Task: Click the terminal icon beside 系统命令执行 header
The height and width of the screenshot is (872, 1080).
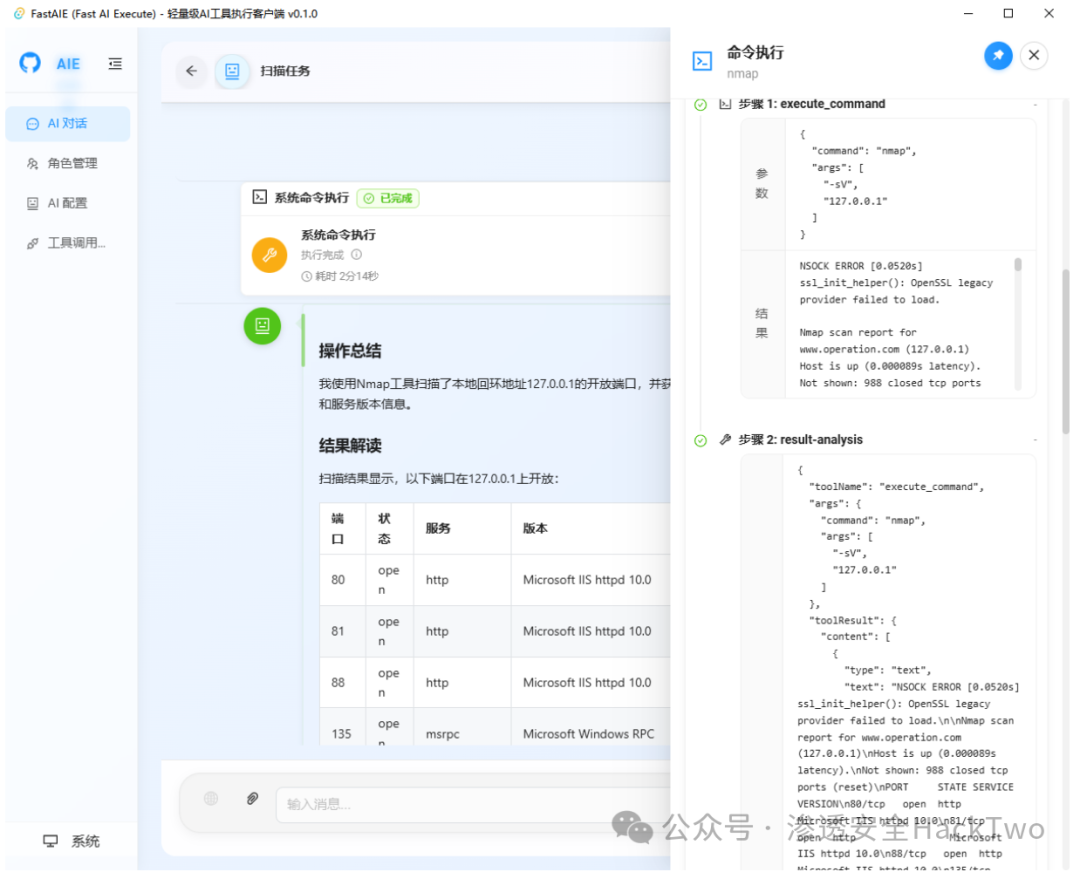Action: 260,197
